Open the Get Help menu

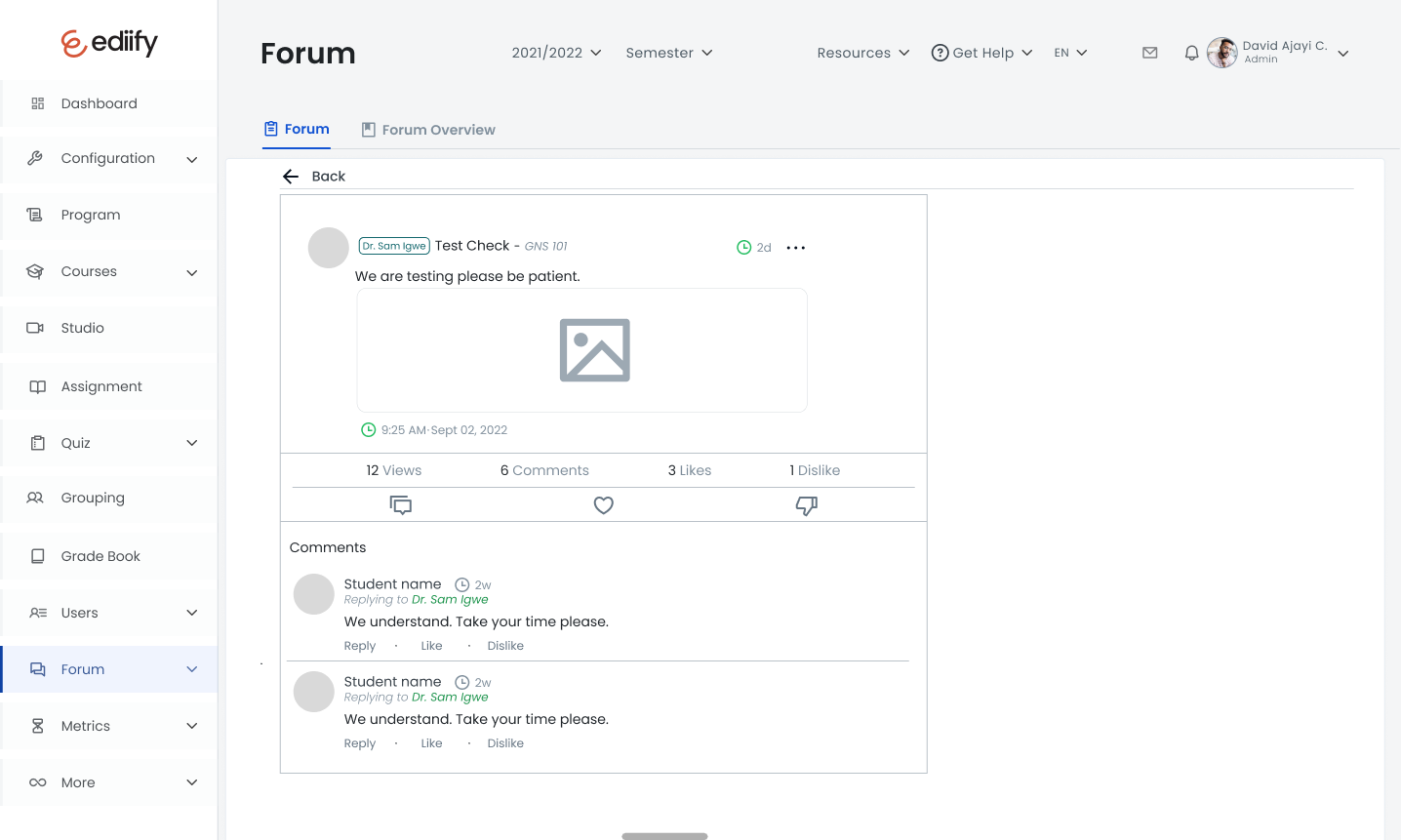(x=981, y=52)
